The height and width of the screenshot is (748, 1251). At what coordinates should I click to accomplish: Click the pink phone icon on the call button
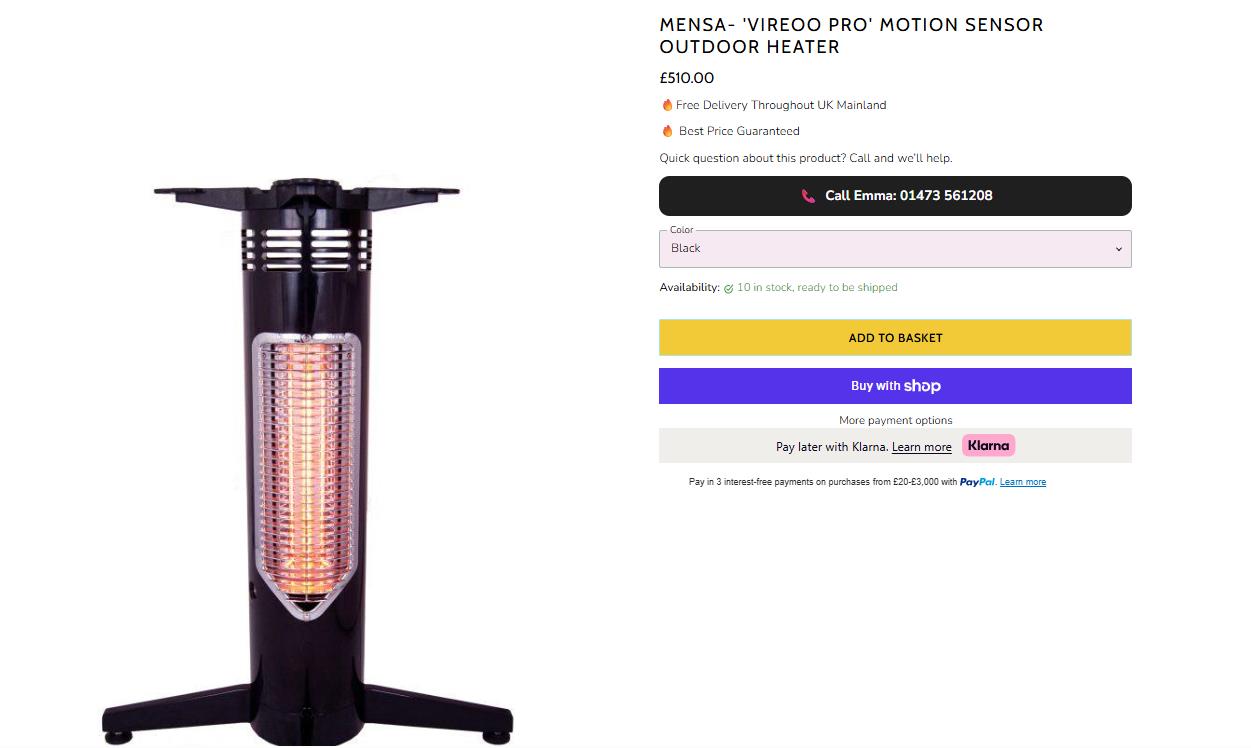[808, 196]
